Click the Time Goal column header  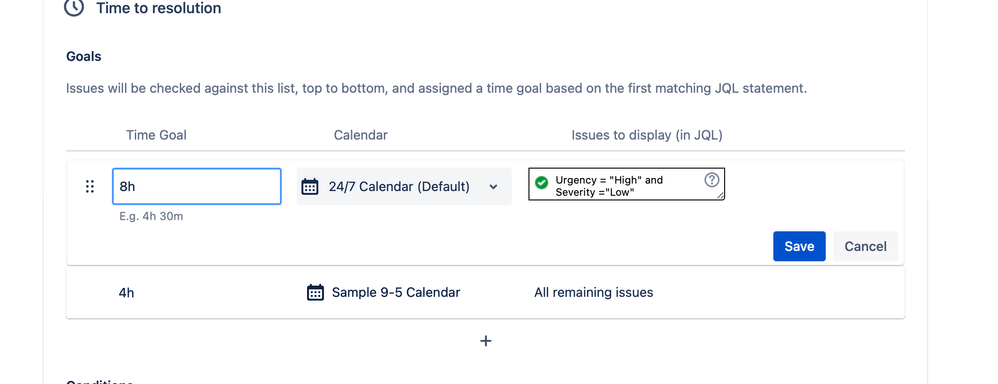pos(157,135)
